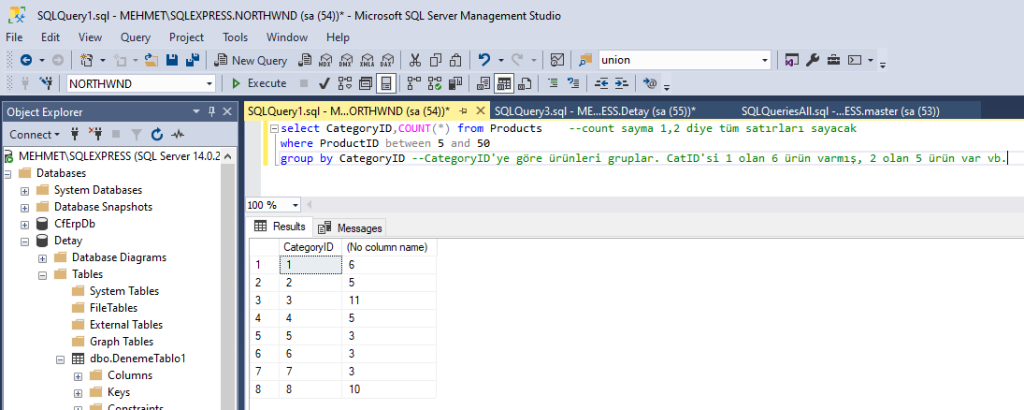Click the Paste icon

pyautogui.click(x=456, y=60)
